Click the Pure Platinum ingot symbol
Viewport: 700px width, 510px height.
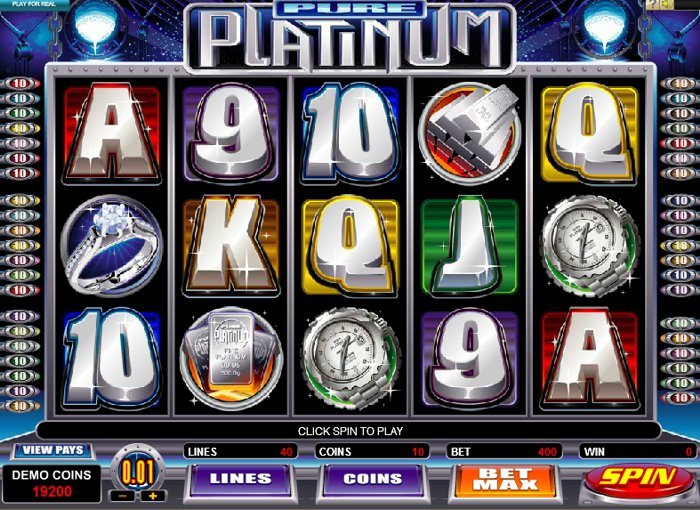[231, 357]
